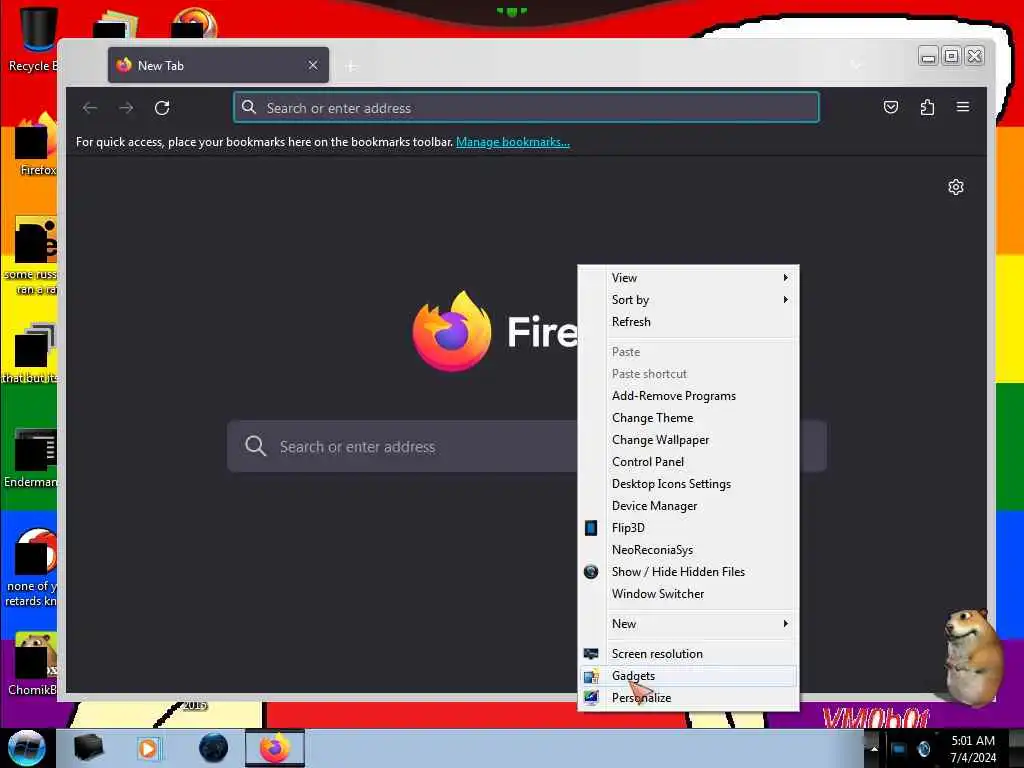Image resolution: width=1024 pixels, height=768 pixels.
Task: Open Firefox hamburger application menu
Action: [x=963, y=106]
